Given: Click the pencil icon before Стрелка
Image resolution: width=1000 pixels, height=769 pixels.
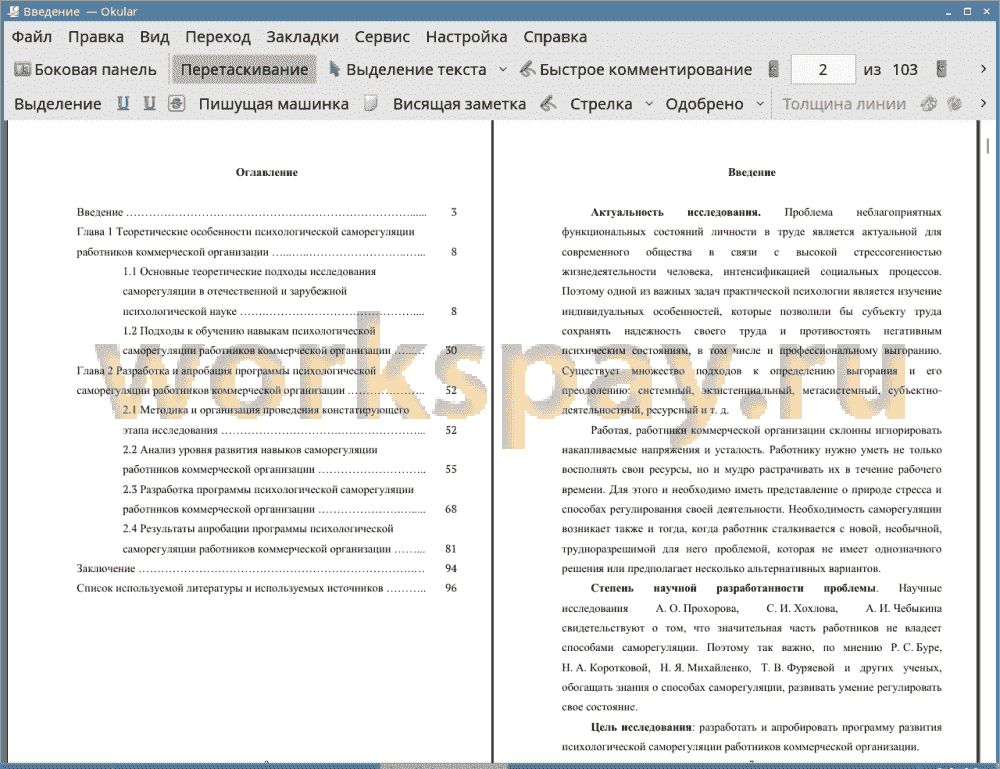Looking at the screenshot, I should pos(548,103).
